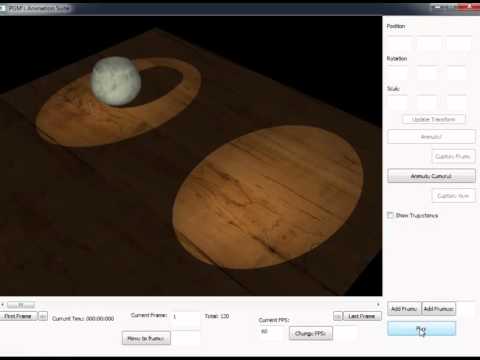Focus the first Position value field

pyautogui.click(x=399, y=43)
